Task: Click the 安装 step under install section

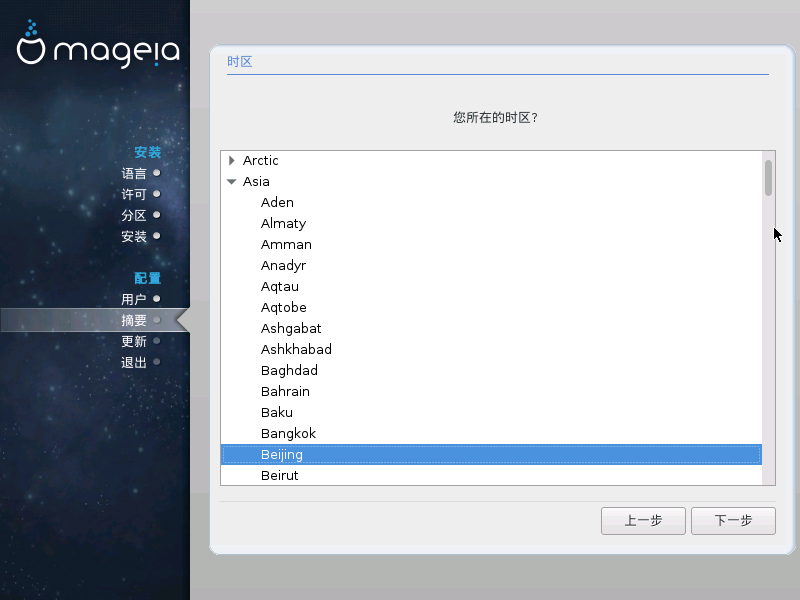Action: [134, 236]
